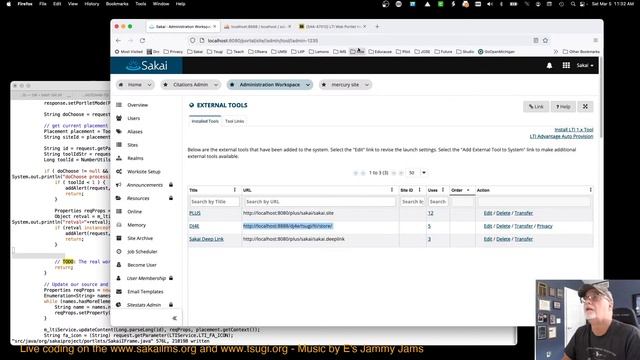Click Search by URL field

click(x=320, y=202)
